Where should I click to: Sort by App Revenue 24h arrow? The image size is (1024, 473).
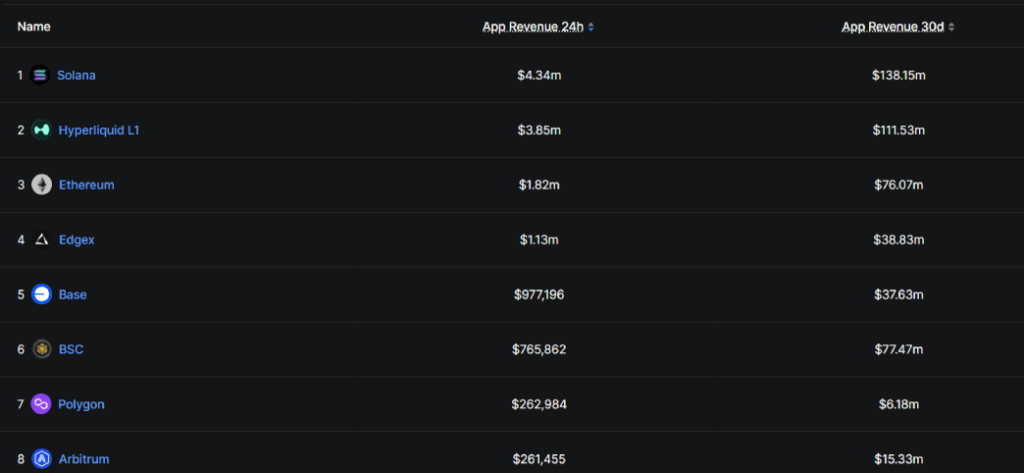[591, 27]
